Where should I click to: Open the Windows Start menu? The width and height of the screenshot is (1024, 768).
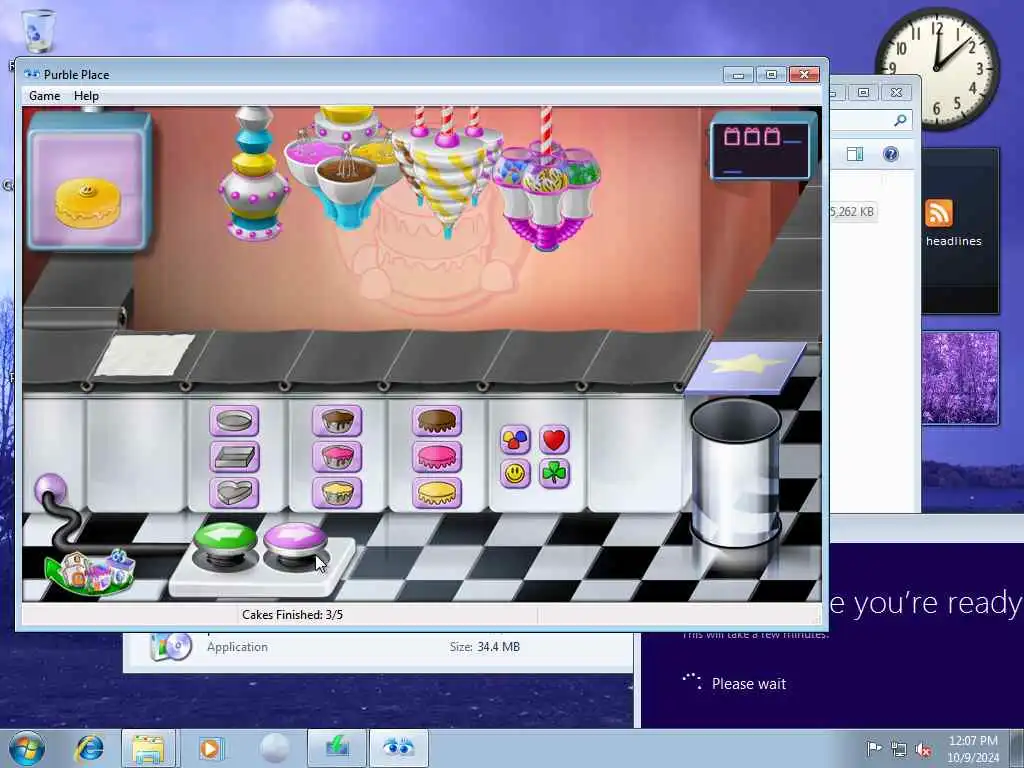(x=27, y=748)
